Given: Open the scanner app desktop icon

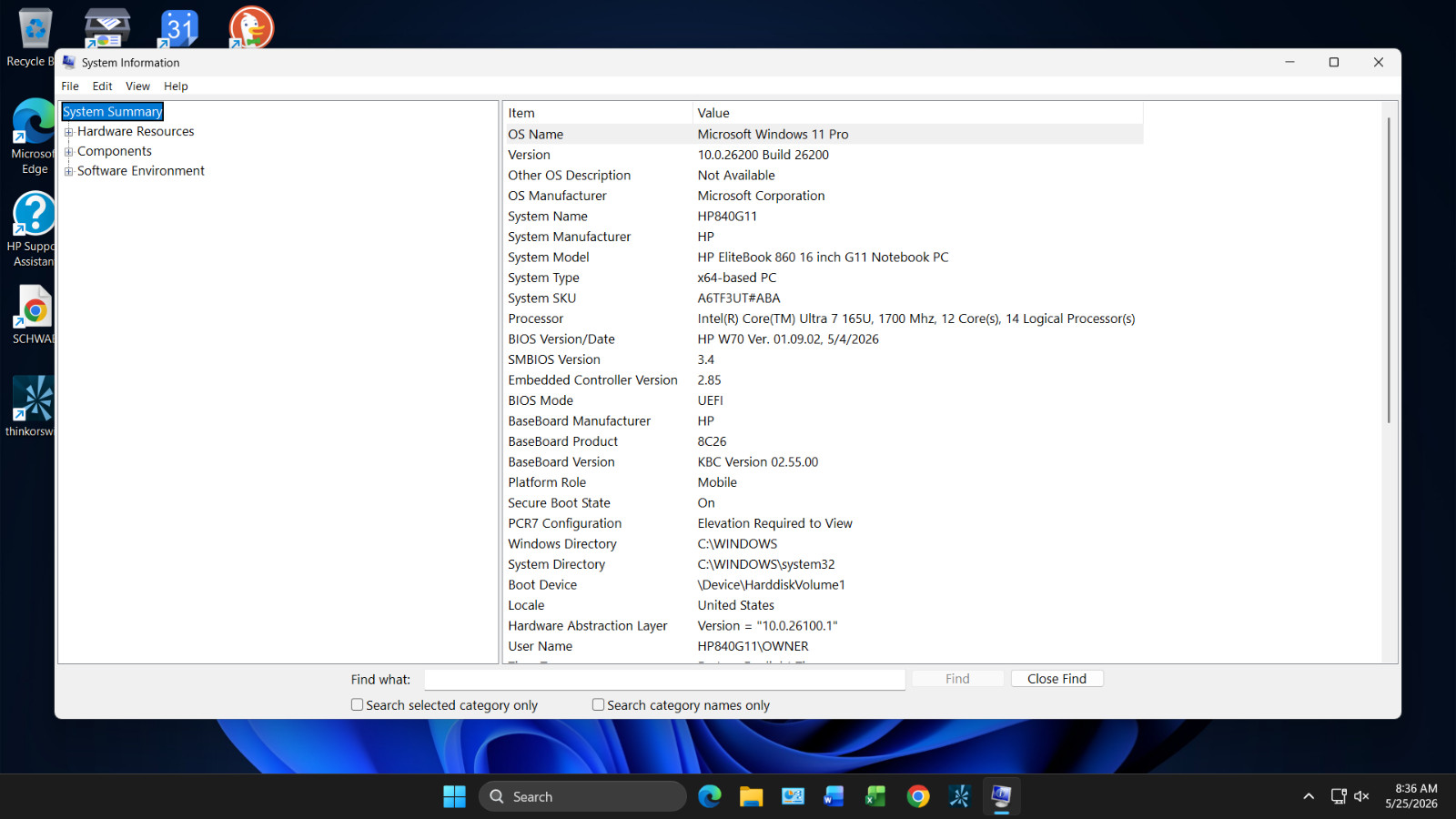Looking at the screenshot, I should point(106,27).
